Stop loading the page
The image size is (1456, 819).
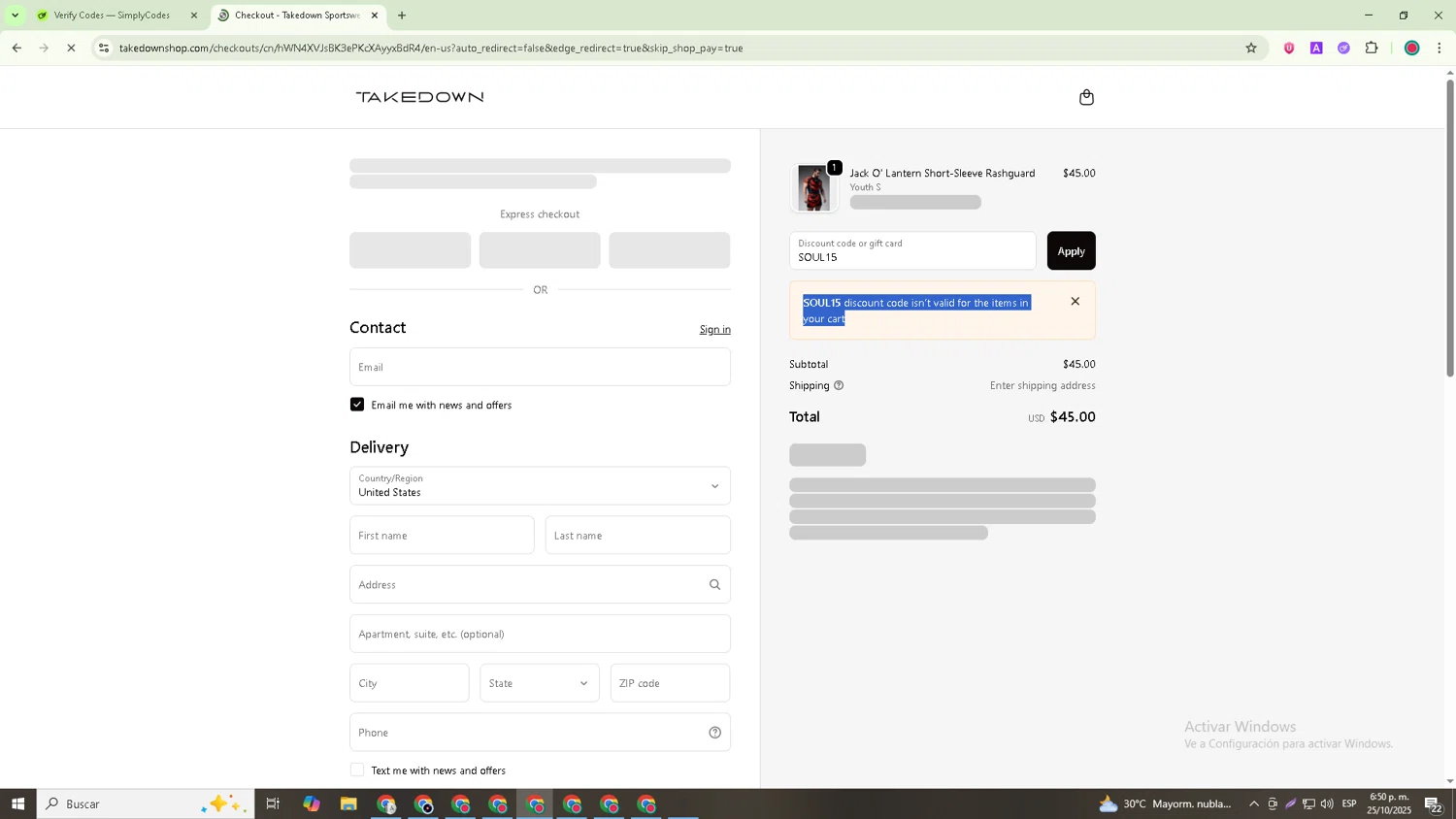coord(71,48)
